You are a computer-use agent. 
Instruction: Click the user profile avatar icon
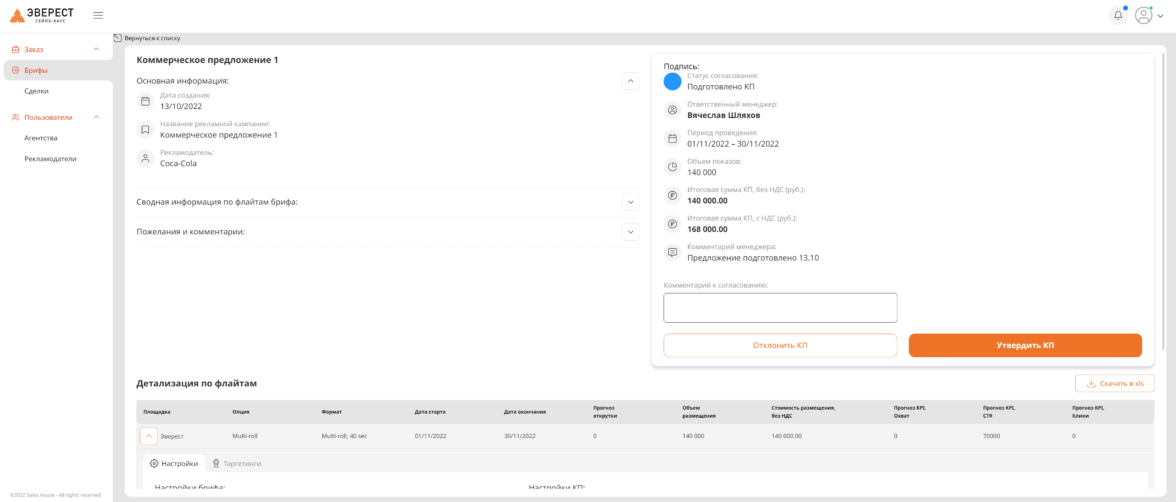(1143, 15)
